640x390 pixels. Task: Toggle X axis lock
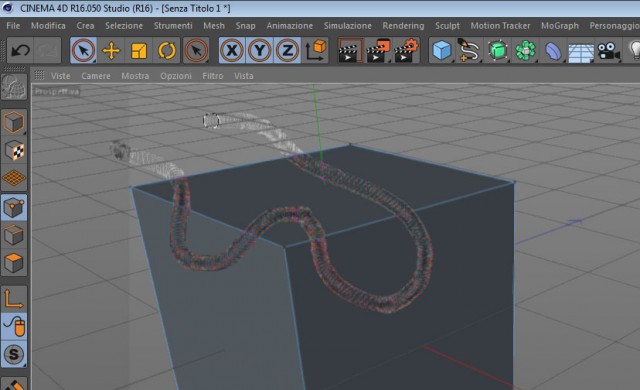(232, 51)
